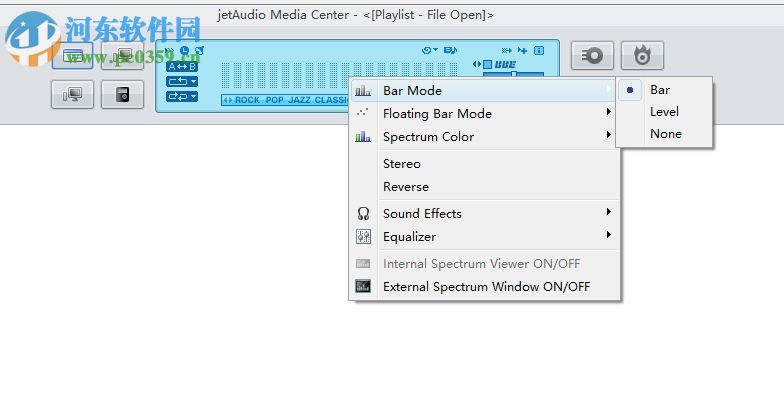Click the External Spectrum Window ON/OFF icon
Viewport: 784px width, 404px height.
pyautogui.click(x=363, y=286)
